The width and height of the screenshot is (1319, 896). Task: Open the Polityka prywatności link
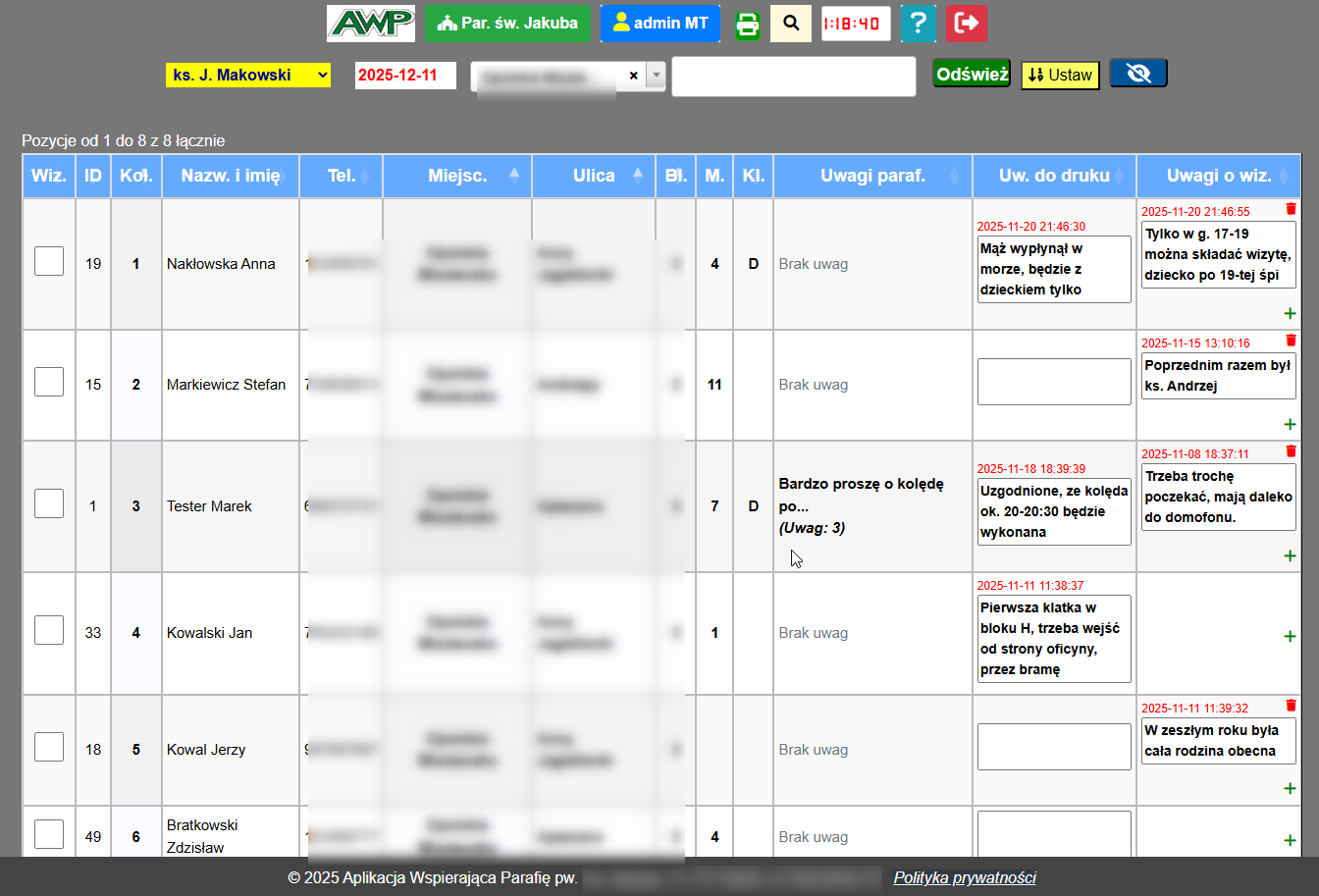[964, 877]
